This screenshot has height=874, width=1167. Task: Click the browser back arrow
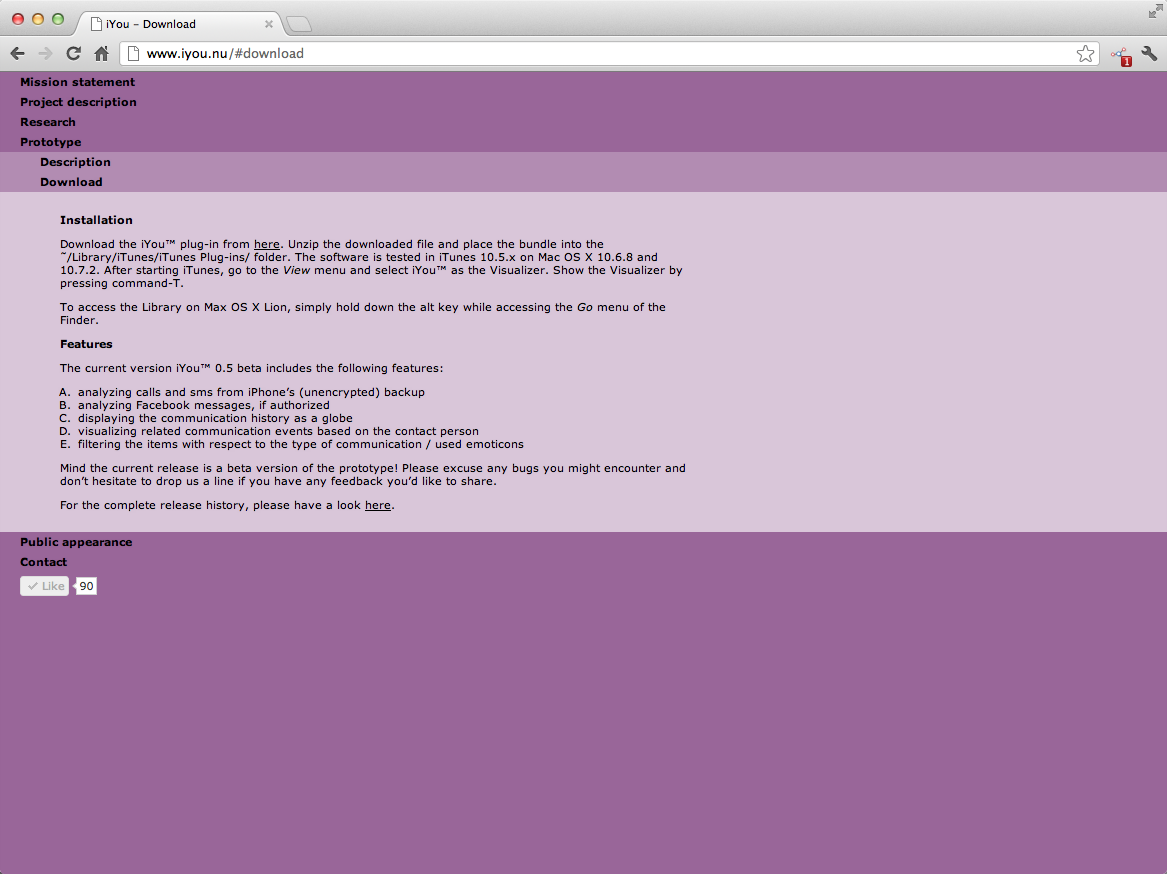tap(17, 54)
